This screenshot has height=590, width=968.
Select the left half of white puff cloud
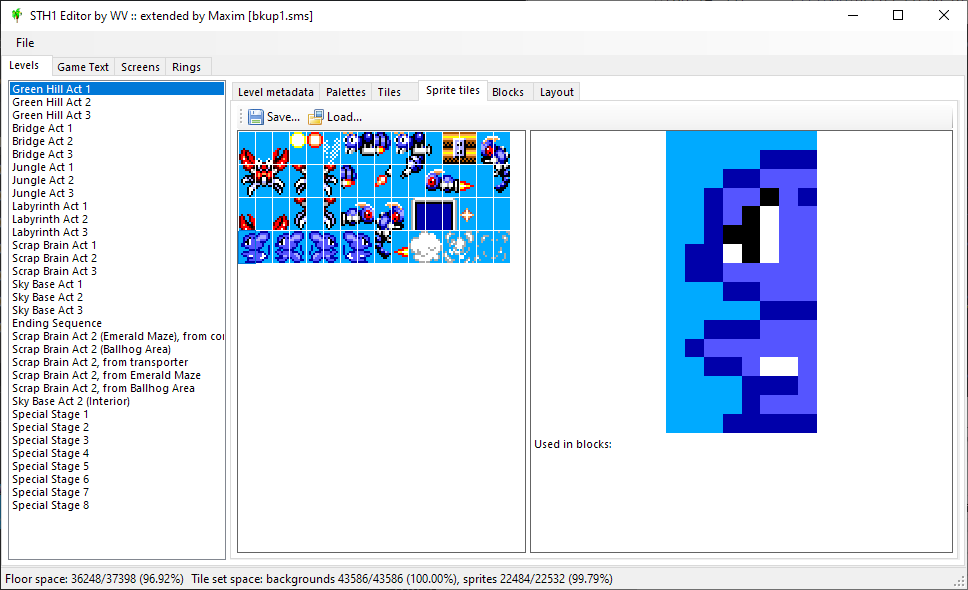click(x=417, y=247)
